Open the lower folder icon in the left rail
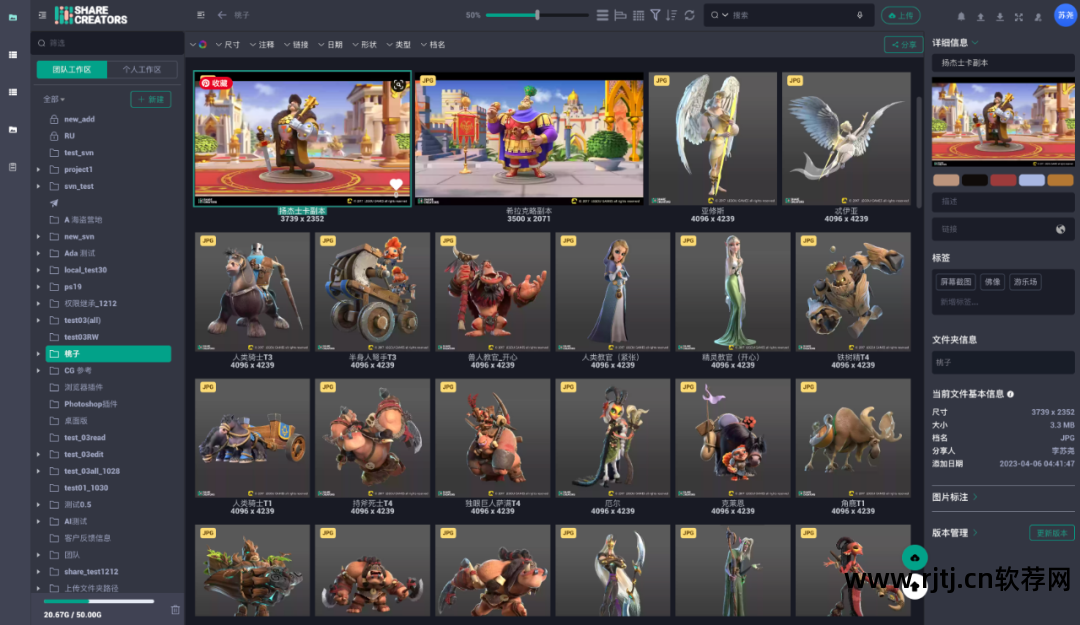Screen dimensions: 1080x625 (13, 130)
